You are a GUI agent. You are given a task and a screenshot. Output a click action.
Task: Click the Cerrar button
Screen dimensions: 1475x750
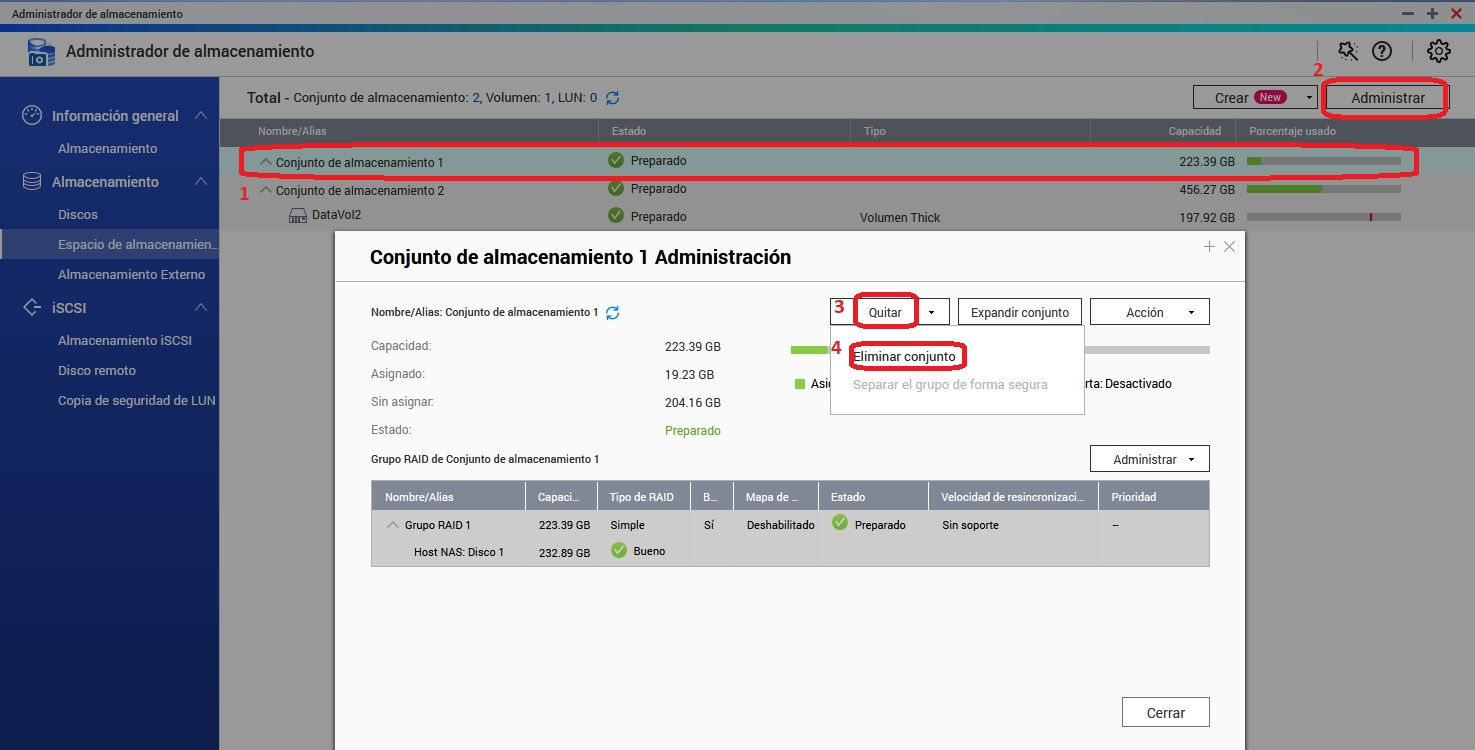(x=1165, y=713)
